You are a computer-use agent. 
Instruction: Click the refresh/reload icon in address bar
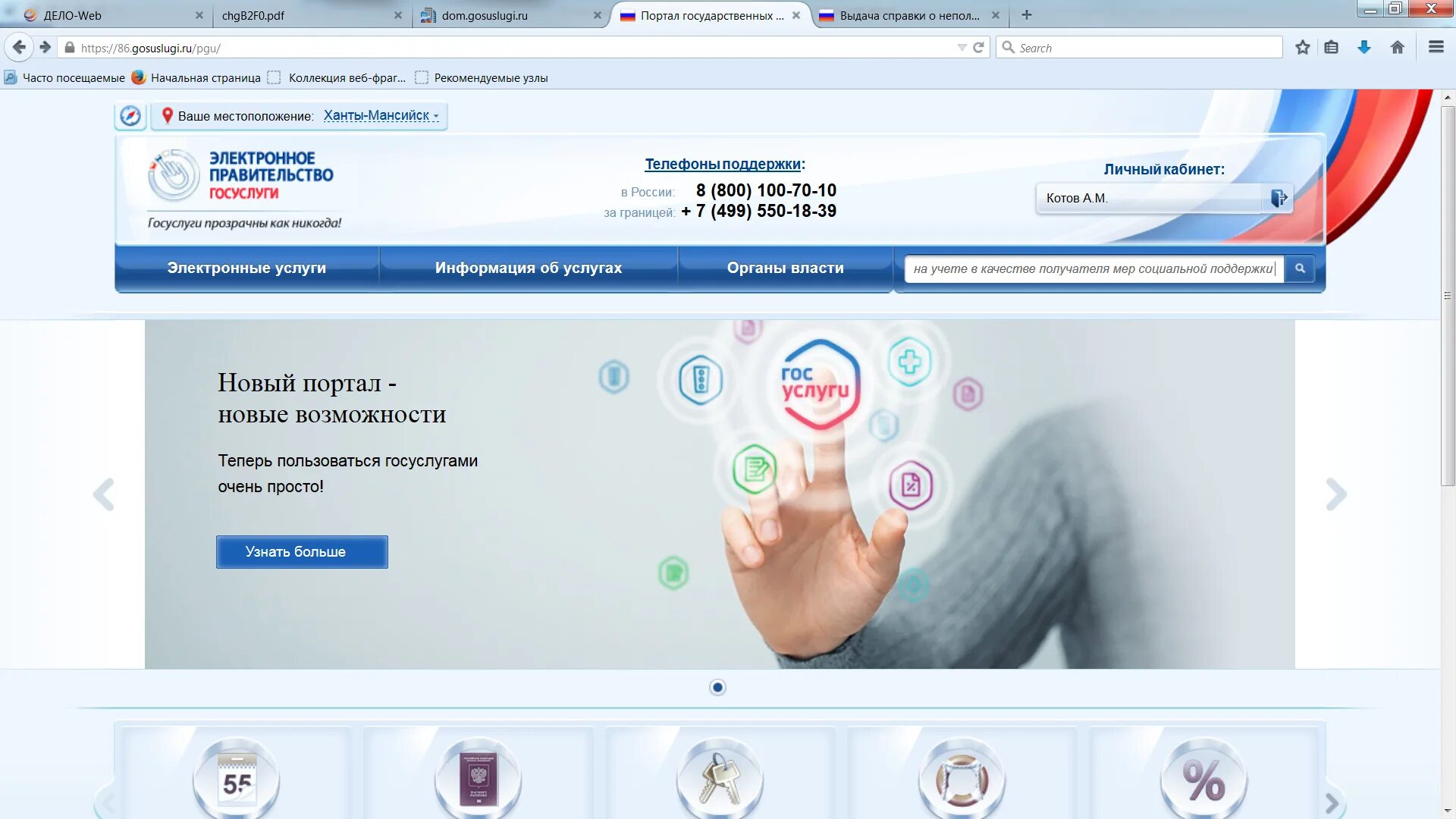(979, 47)
